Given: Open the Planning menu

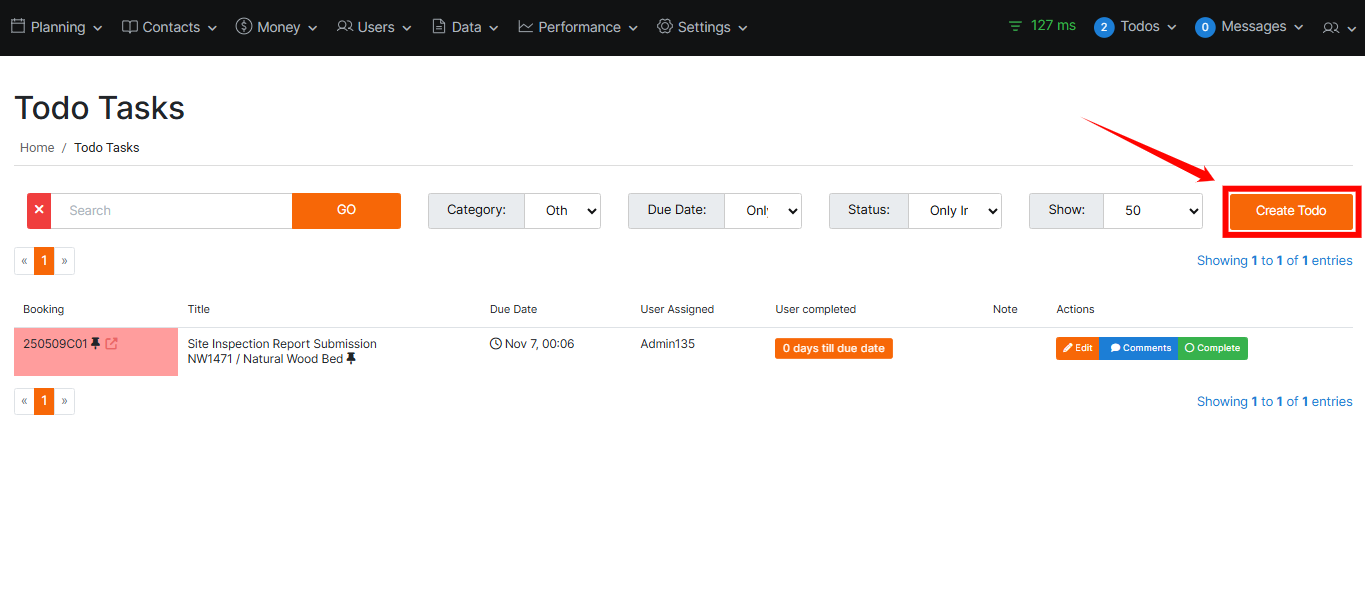Looking at the screenshot, I should (57, 27).
